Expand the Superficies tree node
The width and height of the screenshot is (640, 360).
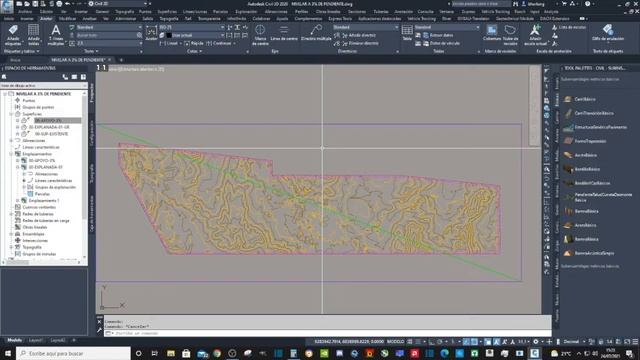coord(11,114)
